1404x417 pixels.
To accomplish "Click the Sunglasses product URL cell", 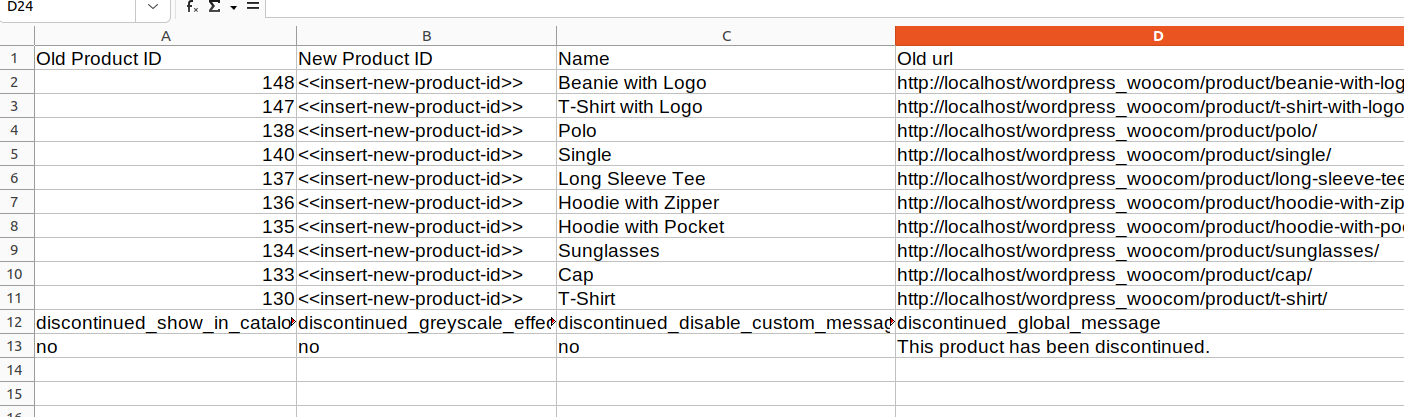I will [x=1150, y=251].
